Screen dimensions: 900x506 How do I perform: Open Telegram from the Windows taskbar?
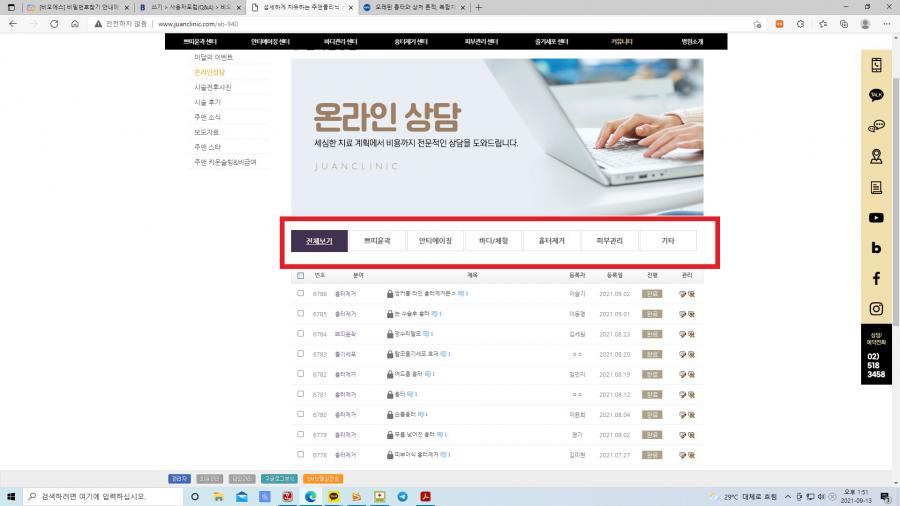coord(402,496)
